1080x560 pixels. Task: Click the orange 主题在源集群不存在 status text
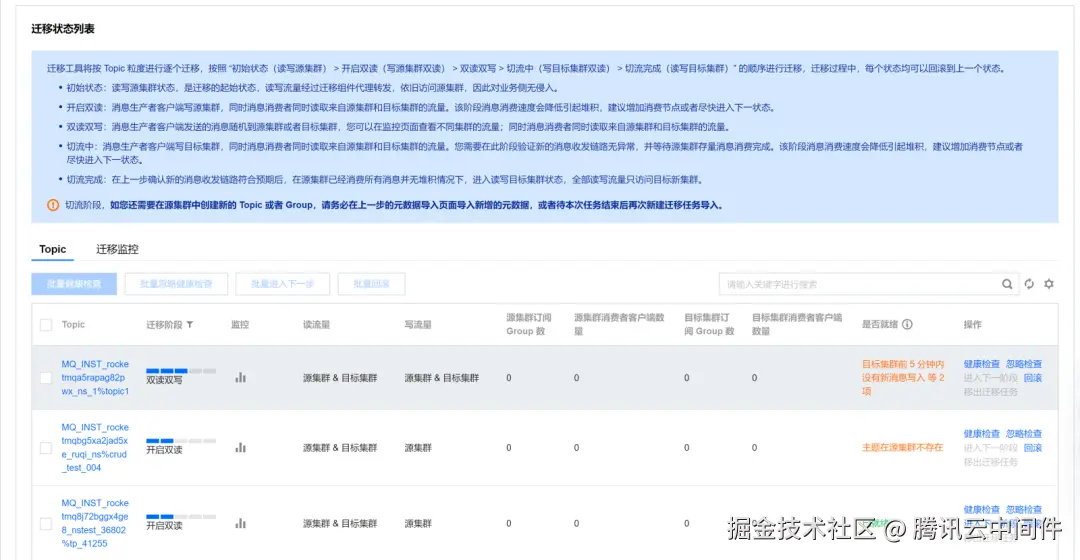(902, 448)
